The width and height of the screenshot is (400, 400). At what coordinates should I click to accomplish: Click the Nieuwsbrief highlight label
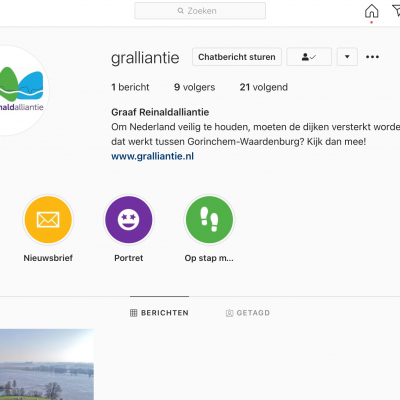[x=48, y=258]
